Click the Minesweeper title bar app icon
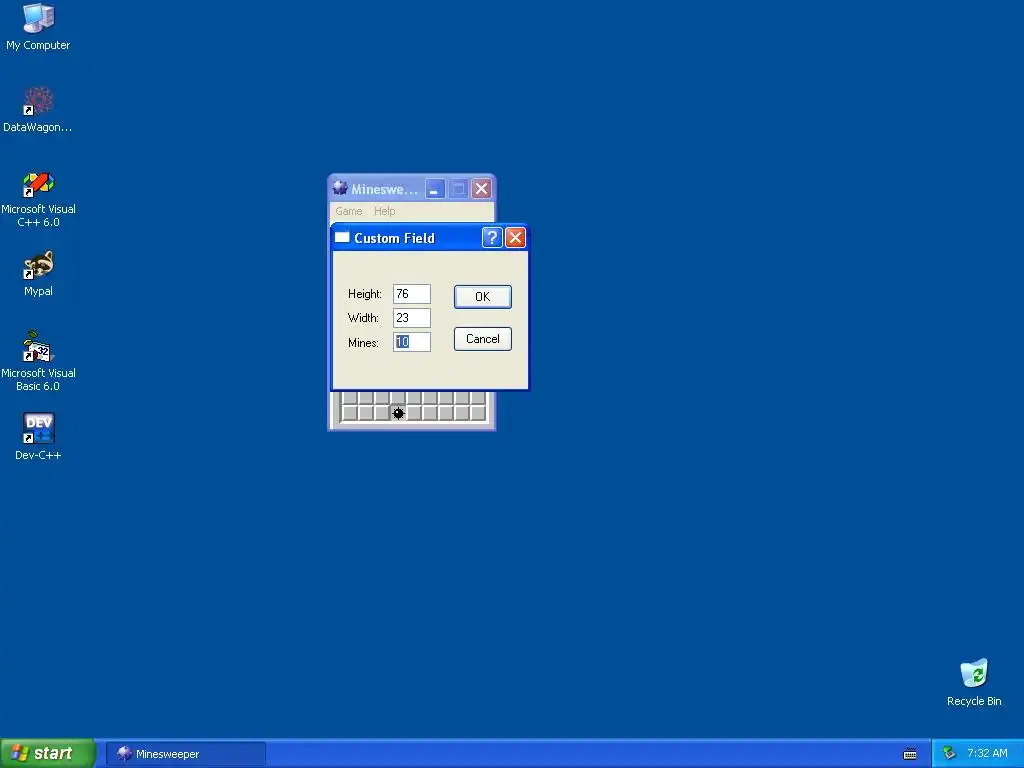 340,189
